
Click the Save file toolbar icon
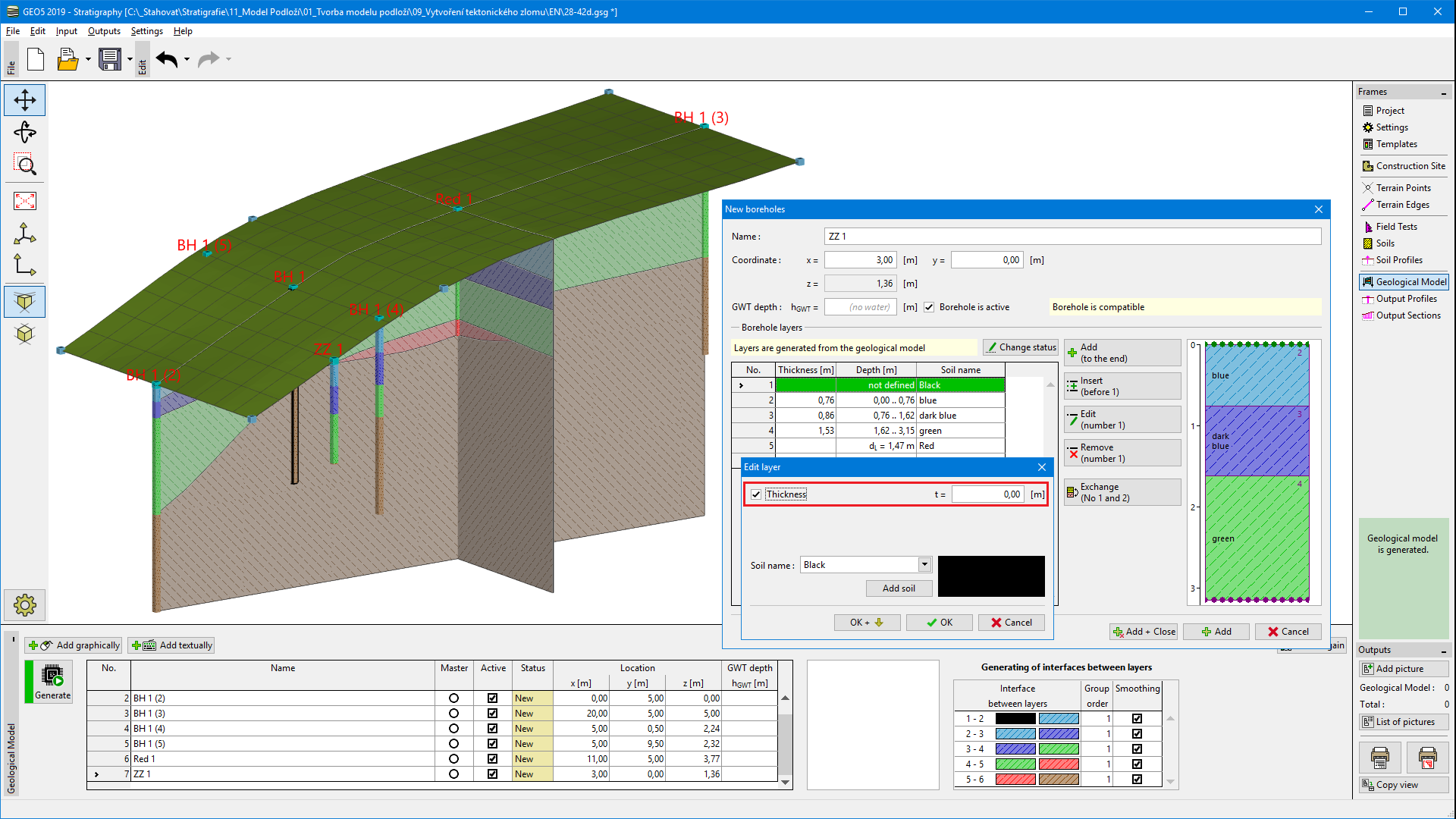(110, 59)
